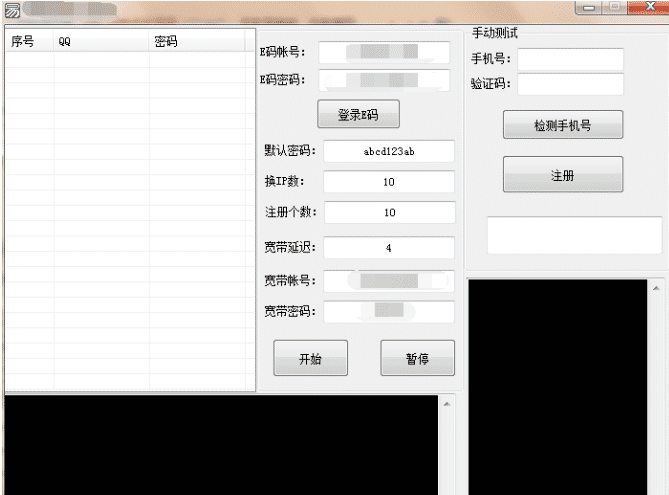
Task: Enter the 手机号 input under 手动测试
Action: tap(570, 59)
